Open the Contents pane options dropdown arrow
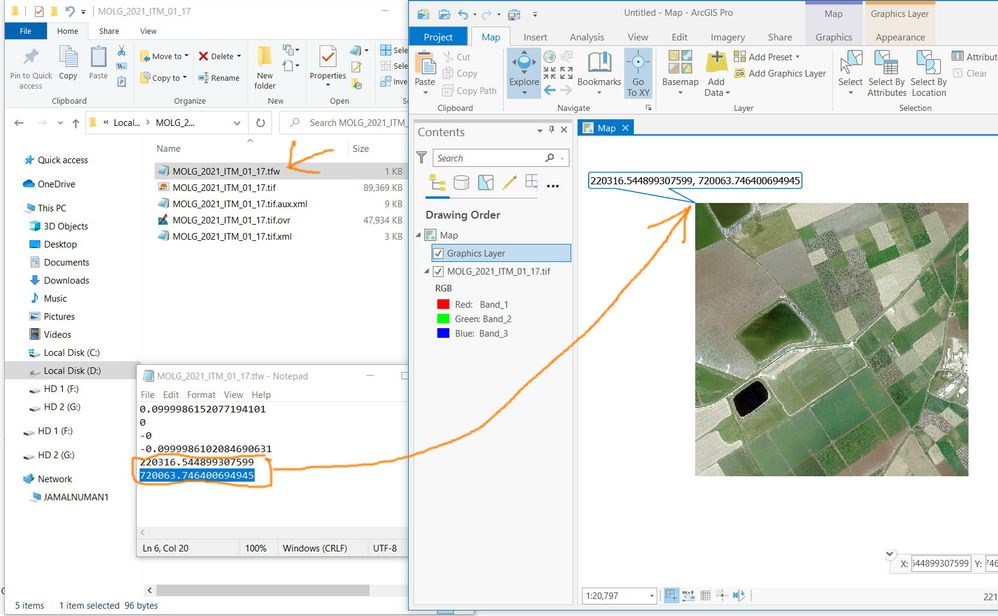Image resolution: width=998 pixels, height=616 pixels. 540,130
